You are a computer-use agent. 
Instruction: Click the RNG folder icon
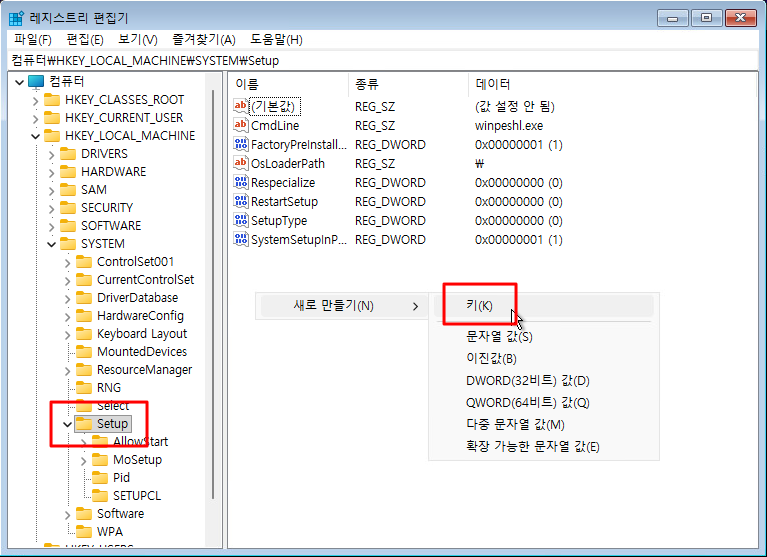84,388
